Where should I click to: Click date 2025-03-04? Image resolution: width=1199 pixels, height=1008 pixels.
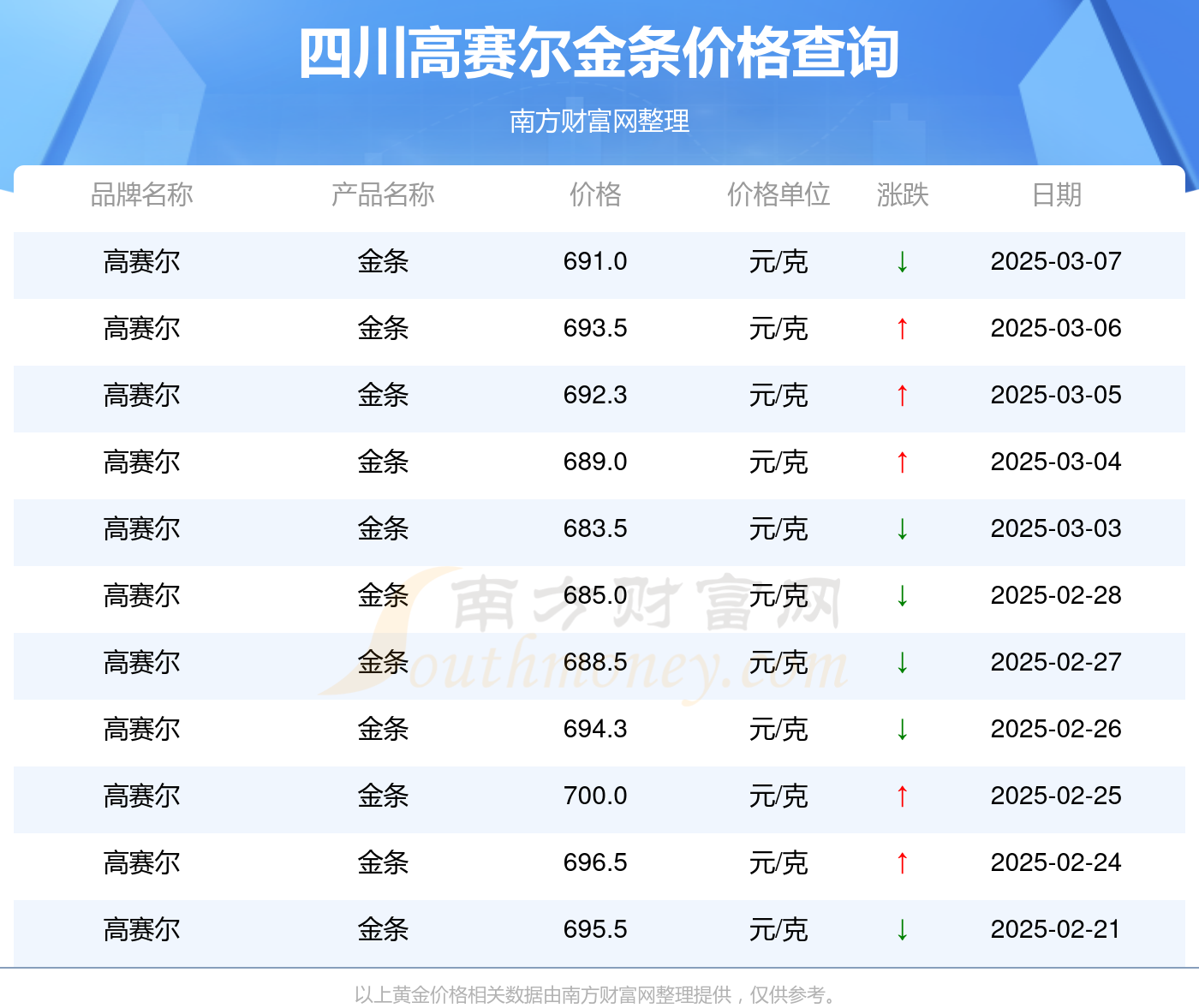click(1056, 462)
